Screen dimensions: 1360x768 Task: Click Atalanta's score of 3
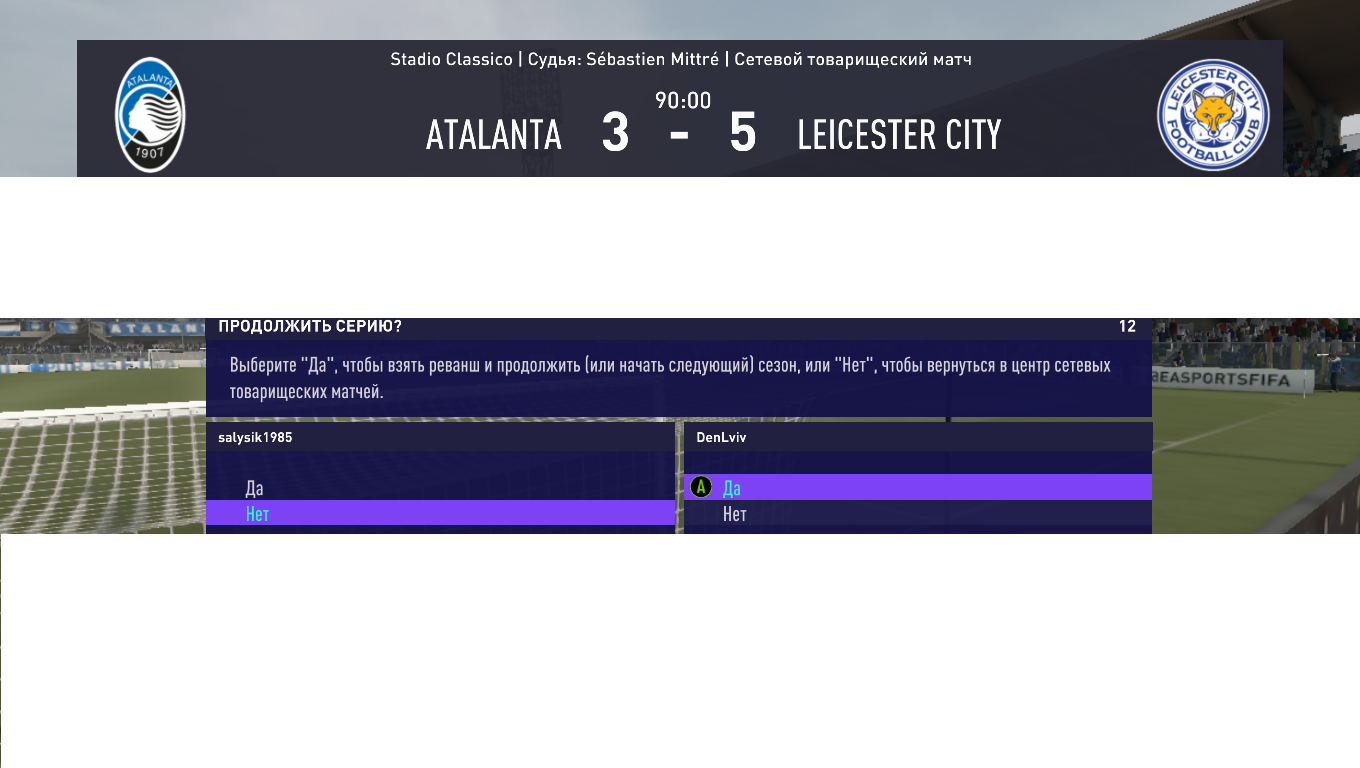coord(615,134)
